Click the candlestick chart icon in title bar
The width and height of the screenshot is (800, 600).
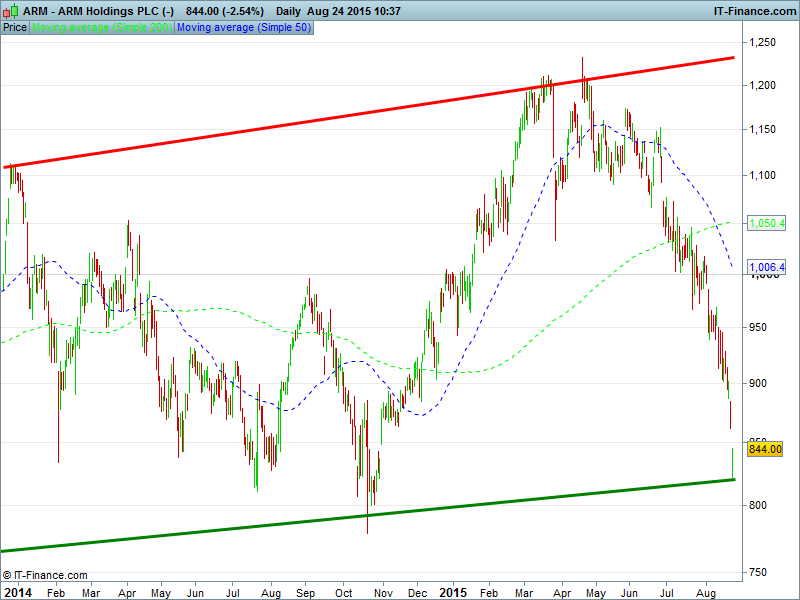click(11, 10)
